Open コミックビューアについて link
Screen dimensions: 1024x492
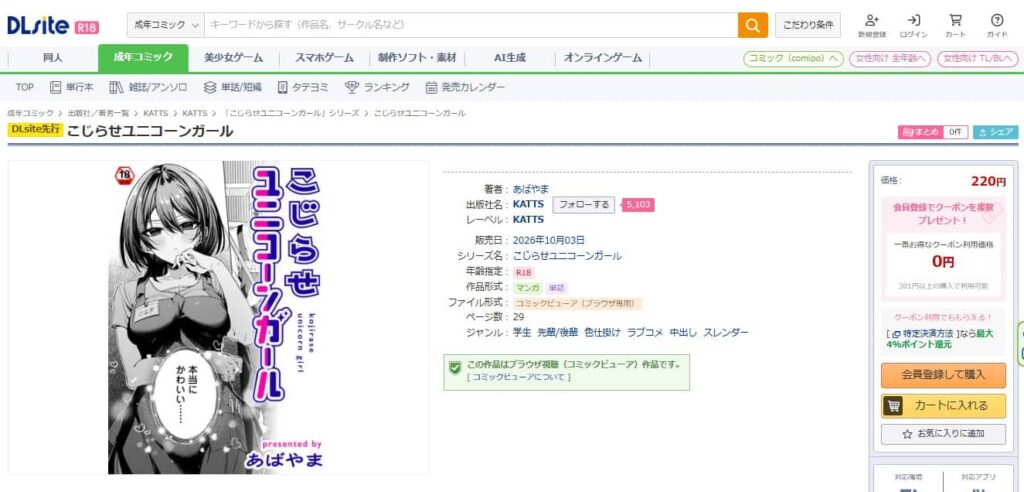(519, 377)
